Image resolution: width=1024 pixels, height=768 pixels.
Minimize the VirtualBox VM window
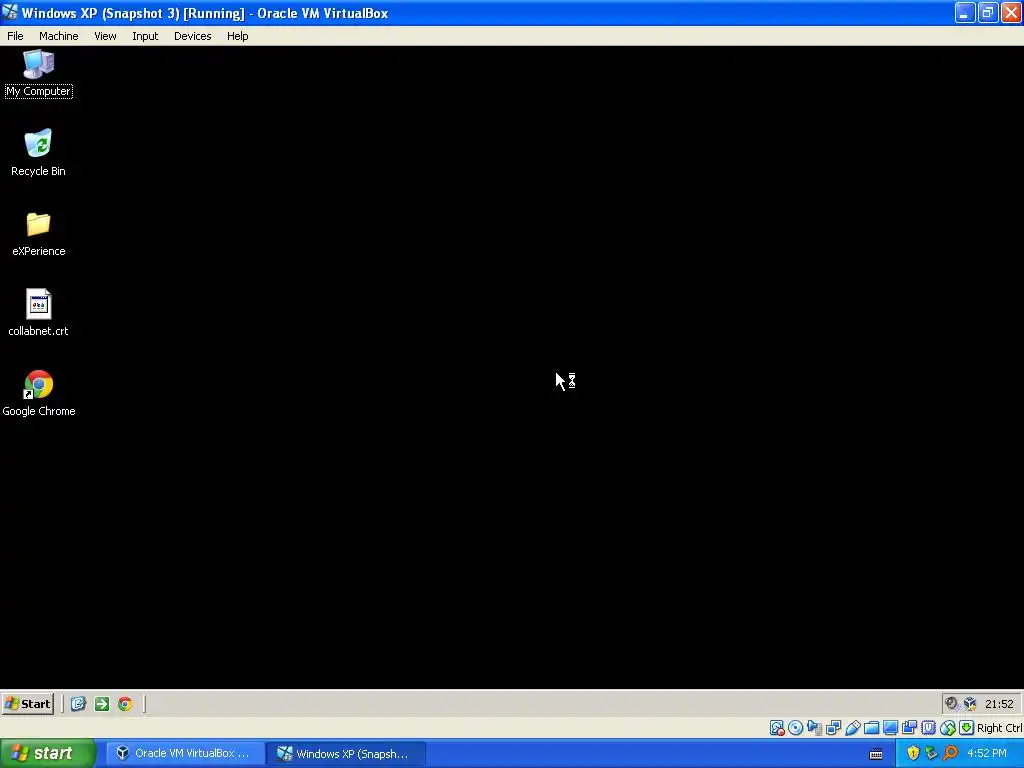(965, 12)
